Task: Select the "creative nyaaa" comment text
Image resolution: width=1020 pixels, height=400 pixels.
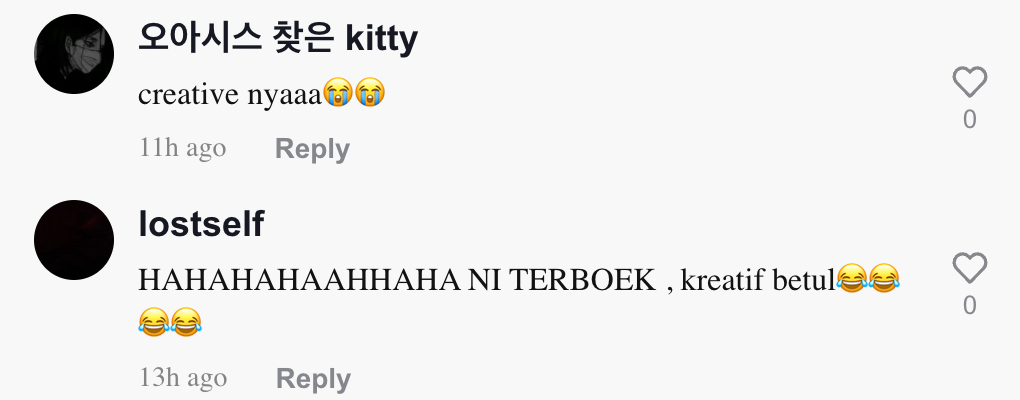Action: click(230, 95)
